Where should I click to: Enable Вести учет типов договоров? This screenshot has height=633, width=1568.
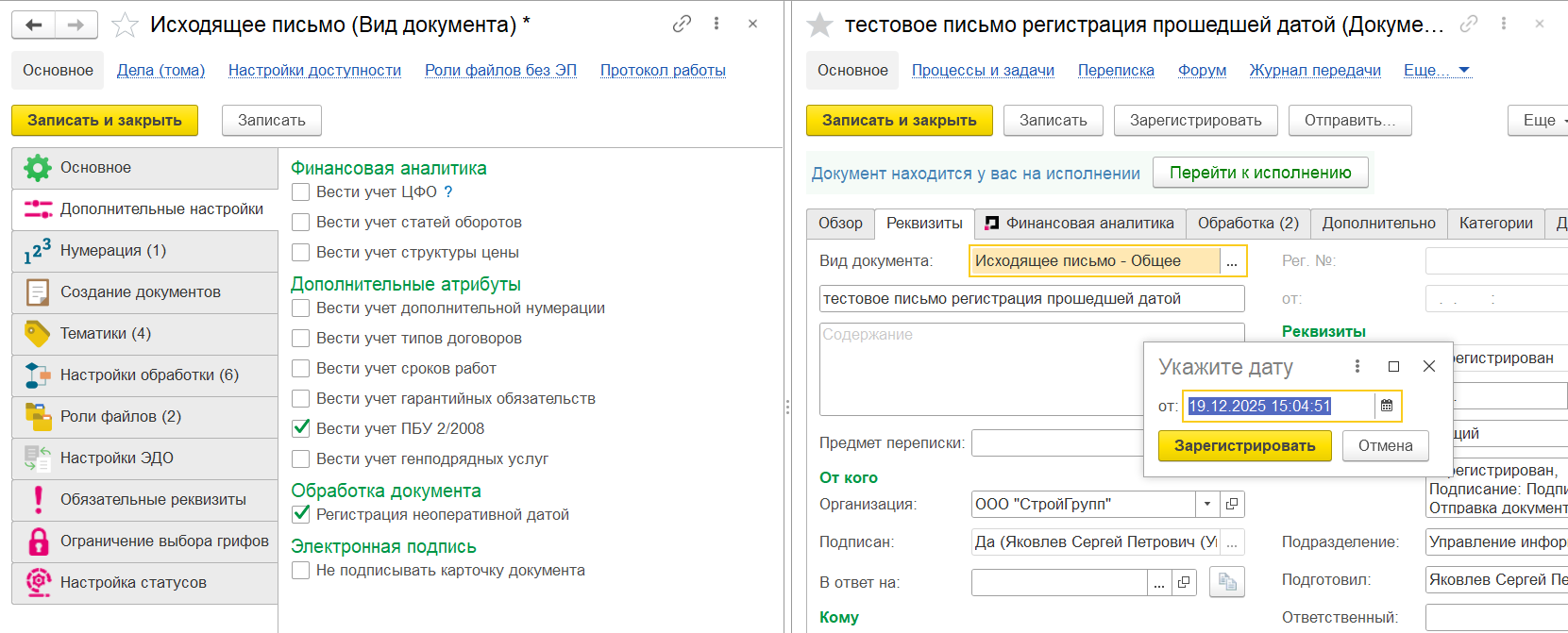pos(301,339)
